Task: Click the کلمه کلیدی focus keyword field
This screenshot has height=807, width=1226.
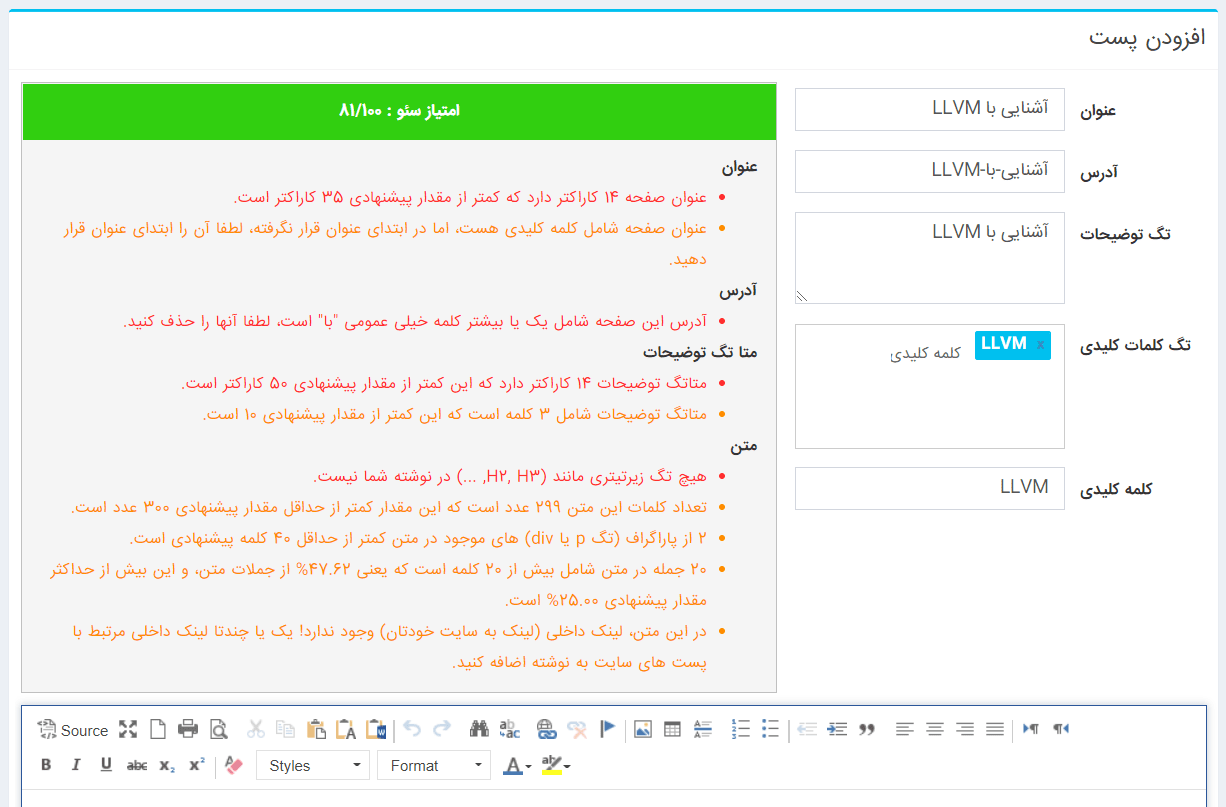Action: 930,488
